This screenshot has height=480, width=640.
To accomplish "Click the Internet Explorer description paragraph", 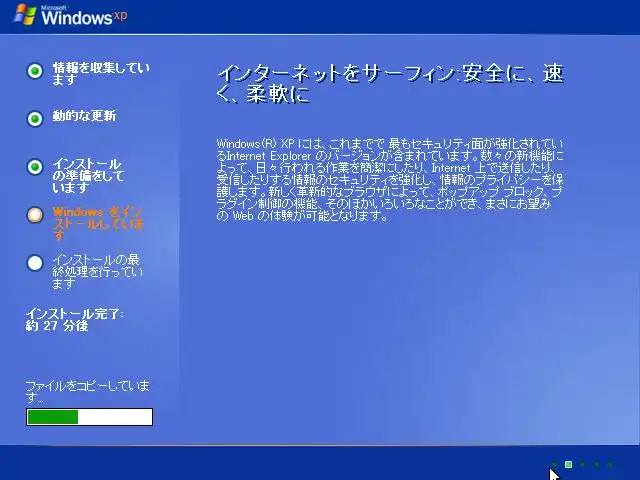I will (390, 180).
